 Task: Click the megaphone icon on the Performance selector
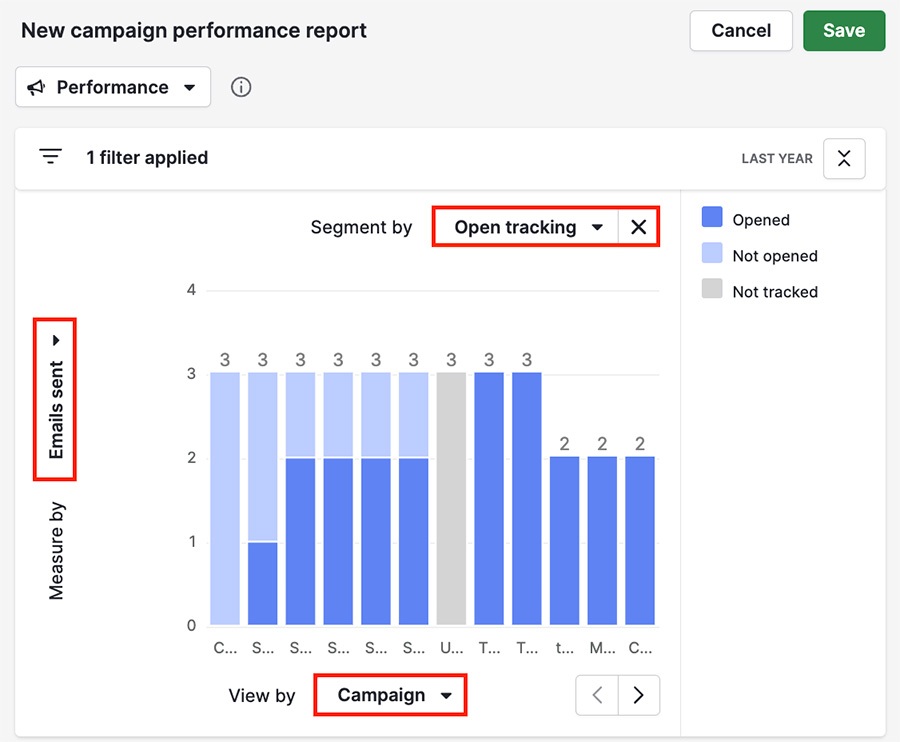click(37, 87)
